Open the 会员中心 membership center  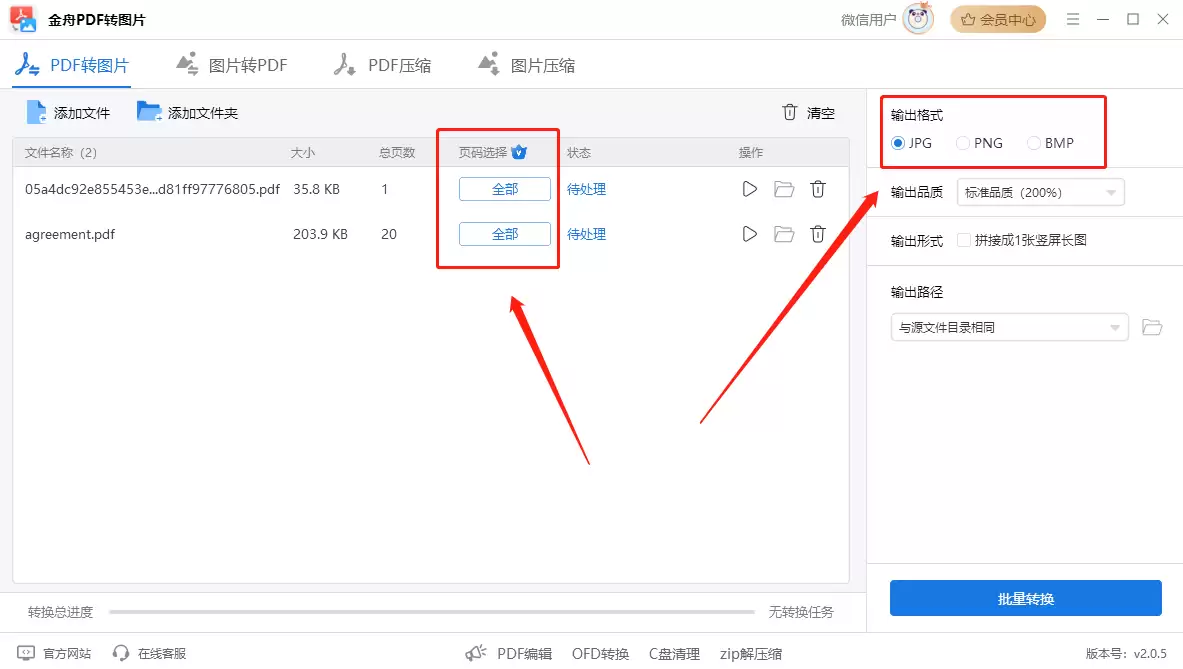coord(998,18)
